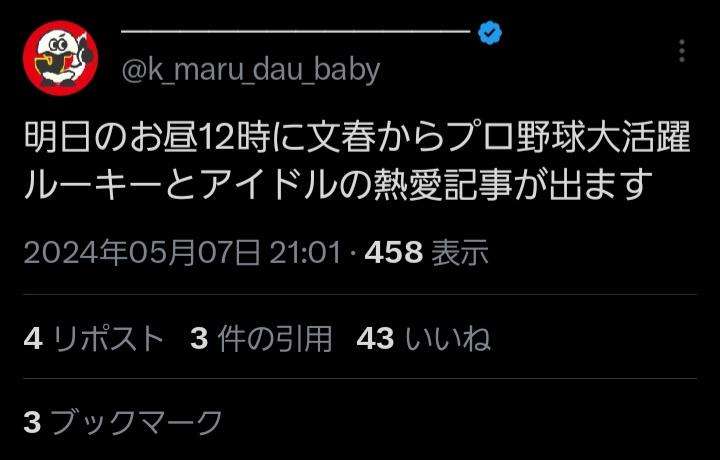Viewport: 720px width, 460px height.
Task: Click the 2024年05月07日 date stamp
Action: pyautogui.click(x=142, y=252)
